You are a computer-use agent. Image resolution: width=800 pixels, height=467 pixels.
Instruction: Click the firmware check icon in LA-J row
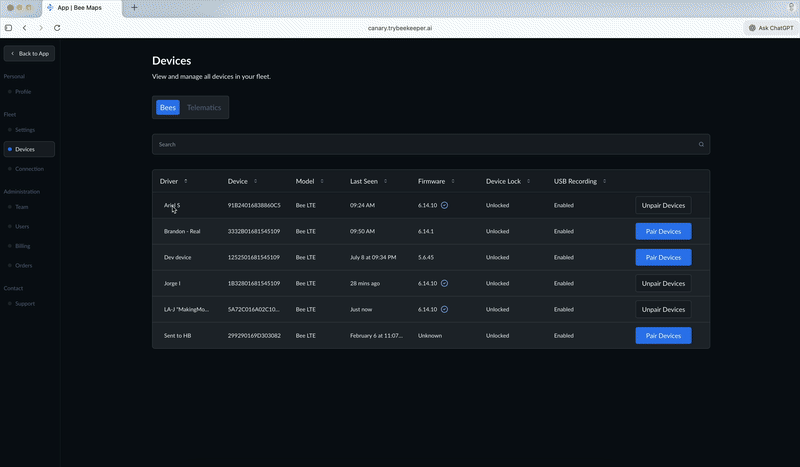(x=445, y=309)
